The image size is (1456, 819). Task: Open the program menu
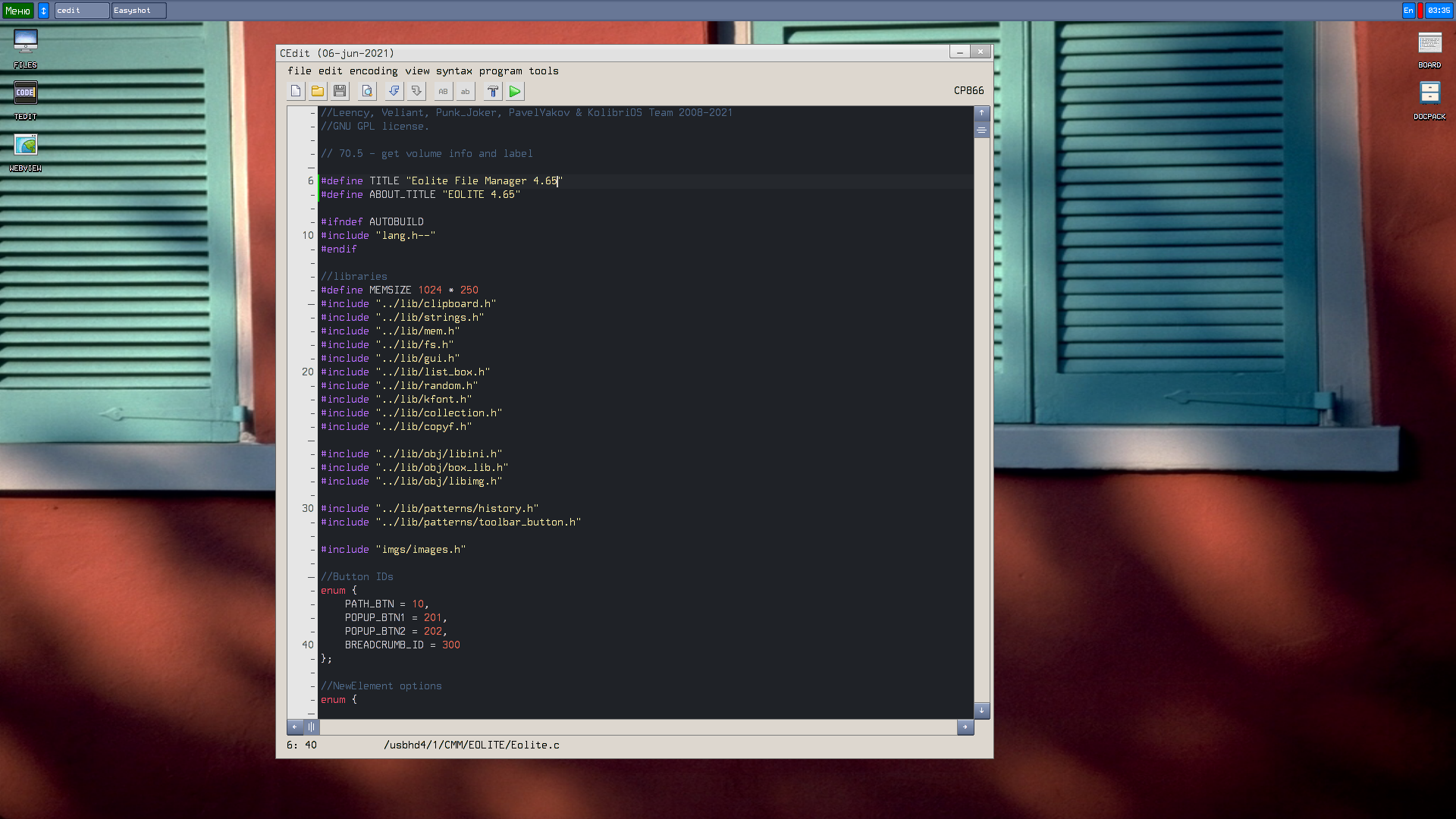500,71
